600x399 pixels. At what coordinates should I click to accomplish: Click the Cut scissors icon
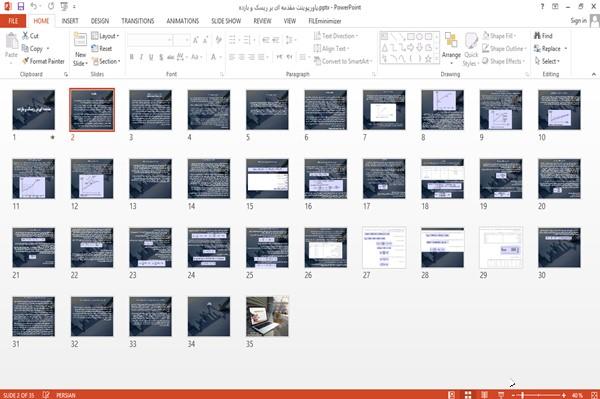point(26,36)
